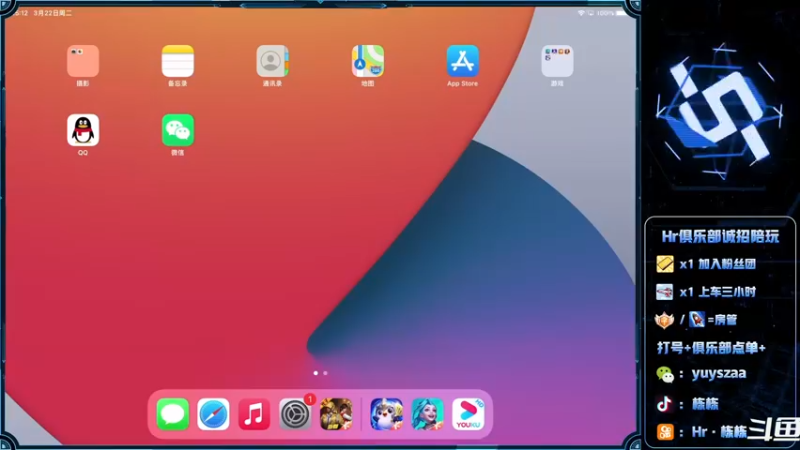The height and width of the screenshot is (450, 800).
Task: Launch the blue penguin game in dock
Action: coord(386,414)
